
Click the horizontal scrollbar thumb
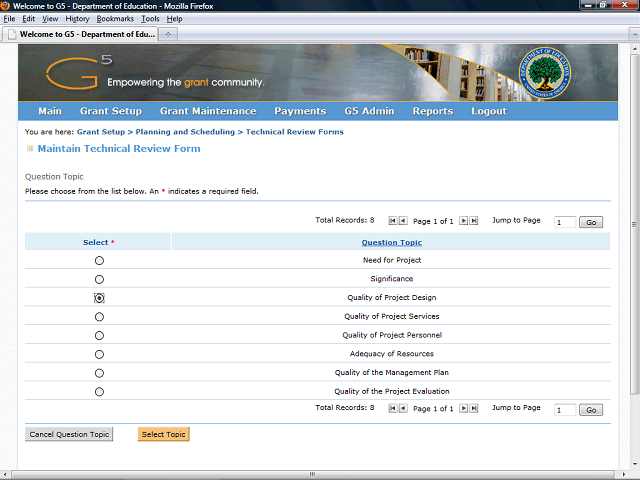point(313,474)
